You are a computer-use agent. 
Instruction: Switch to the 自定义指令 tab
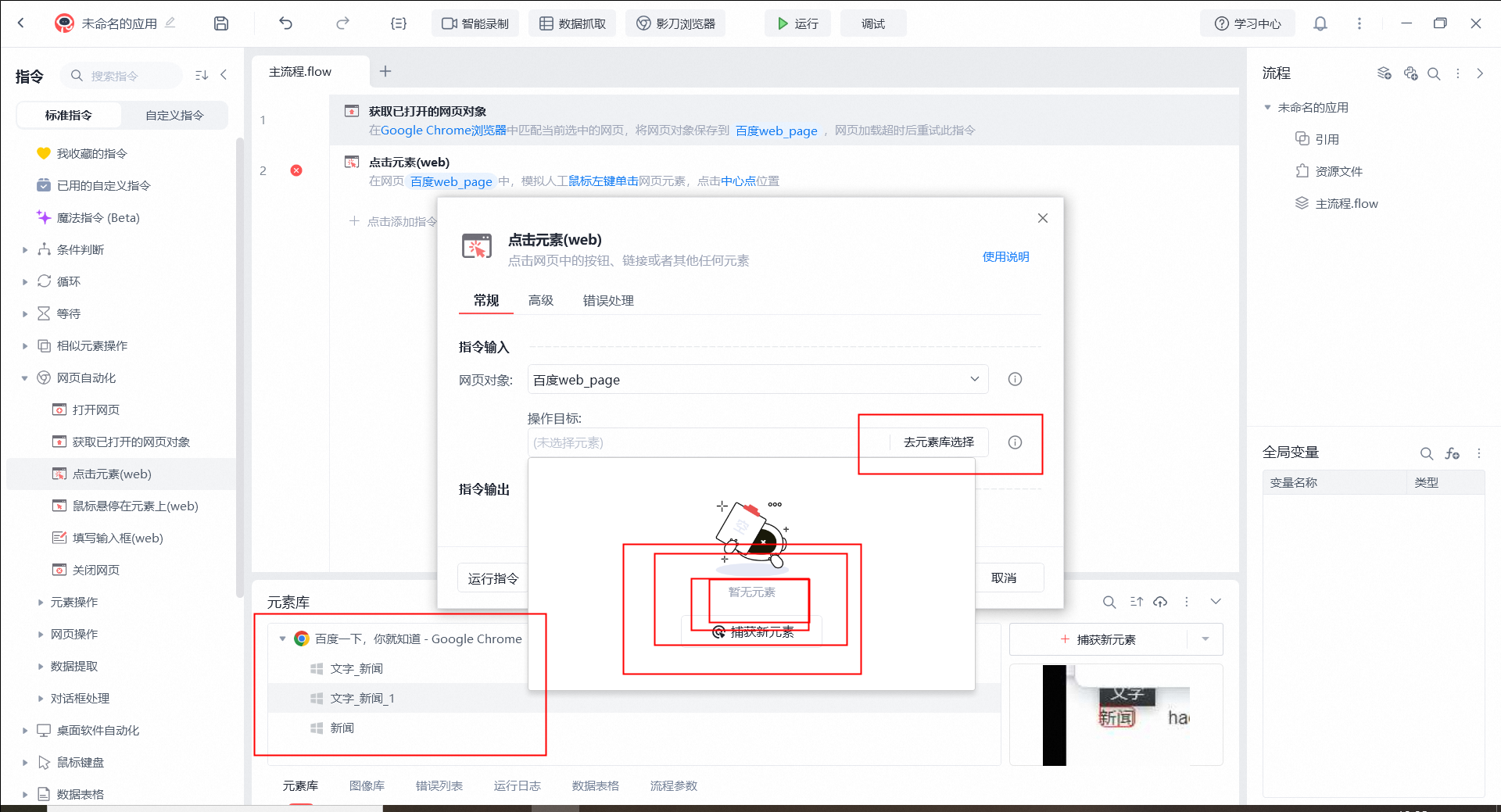174,115
